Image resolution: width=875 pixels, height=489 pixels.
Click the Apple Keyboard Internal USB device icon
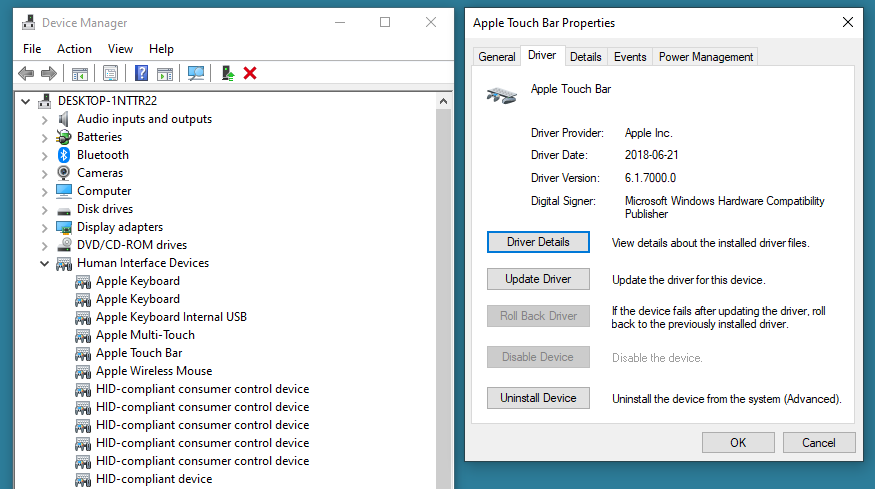click(83, 318)
